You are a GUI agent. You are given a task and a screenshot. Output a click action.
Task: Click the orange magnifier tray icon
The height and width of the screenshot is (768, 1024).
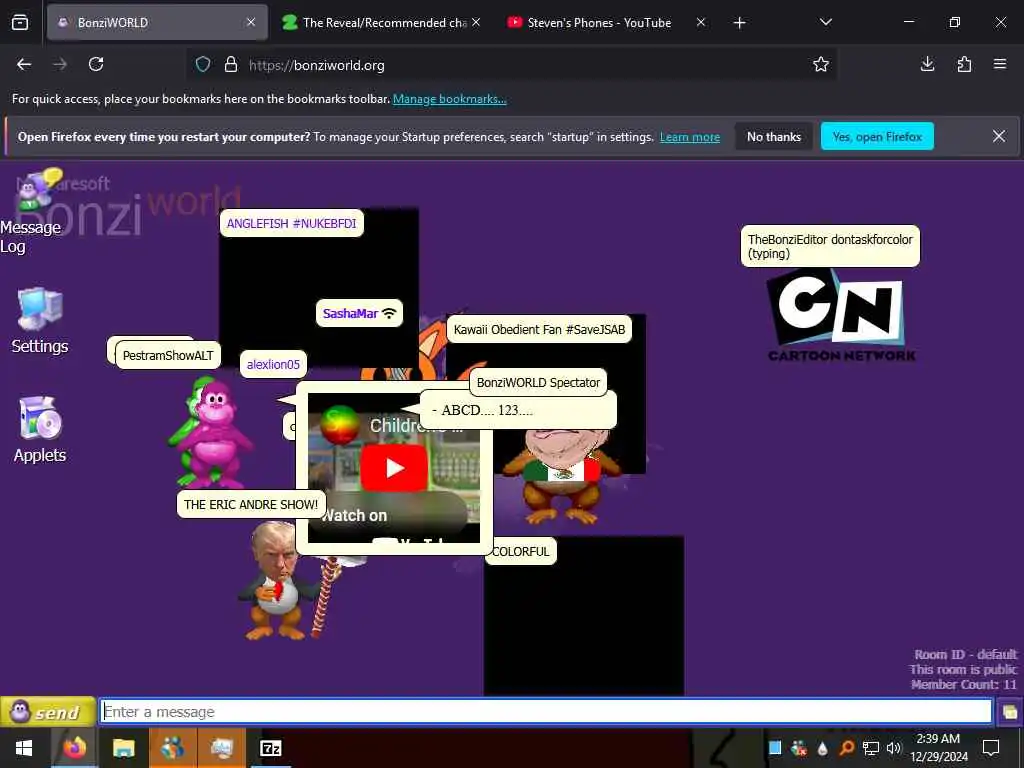846,748
